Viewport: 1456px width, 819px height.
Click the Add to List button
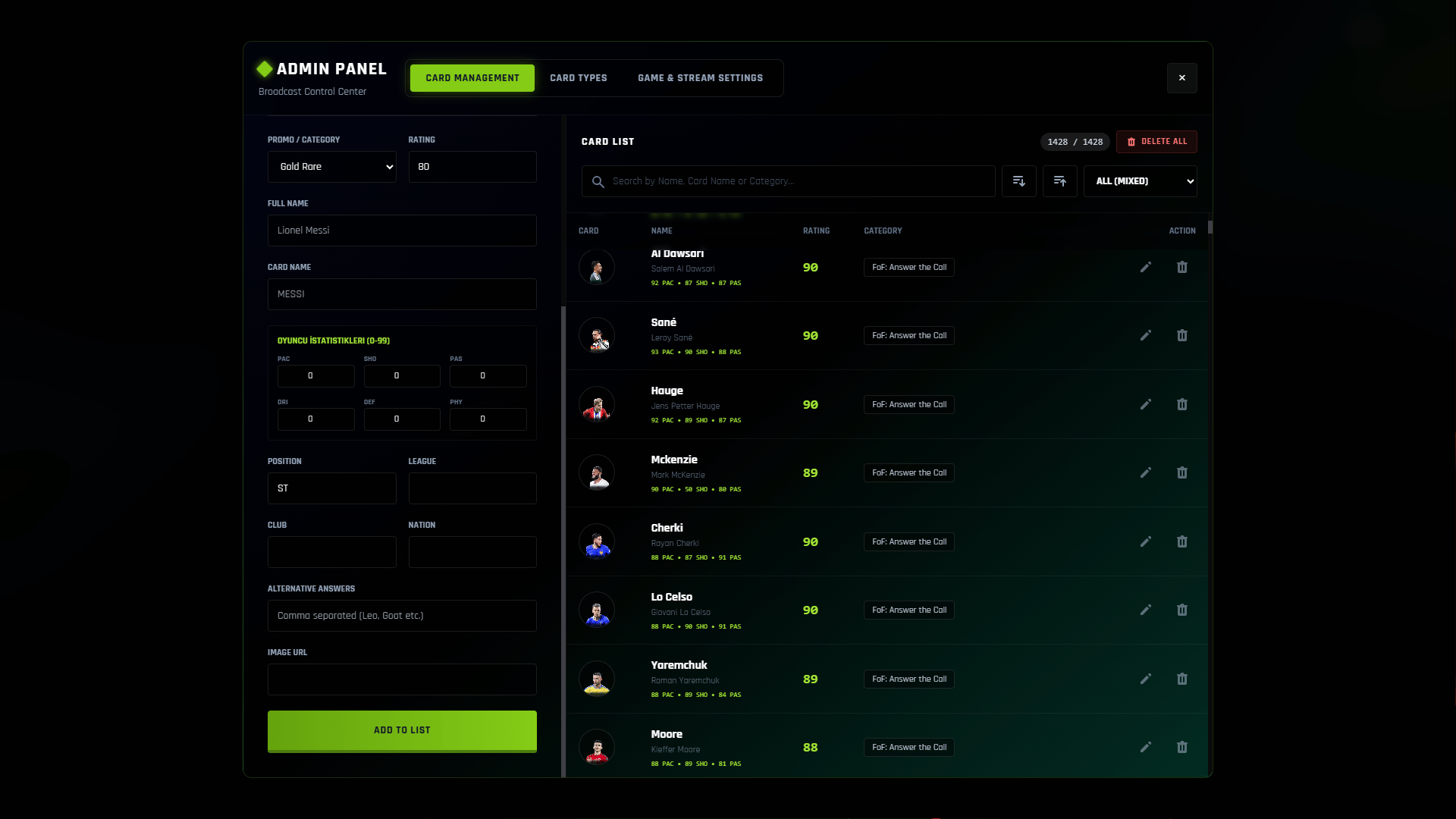(x=402, y=730)
